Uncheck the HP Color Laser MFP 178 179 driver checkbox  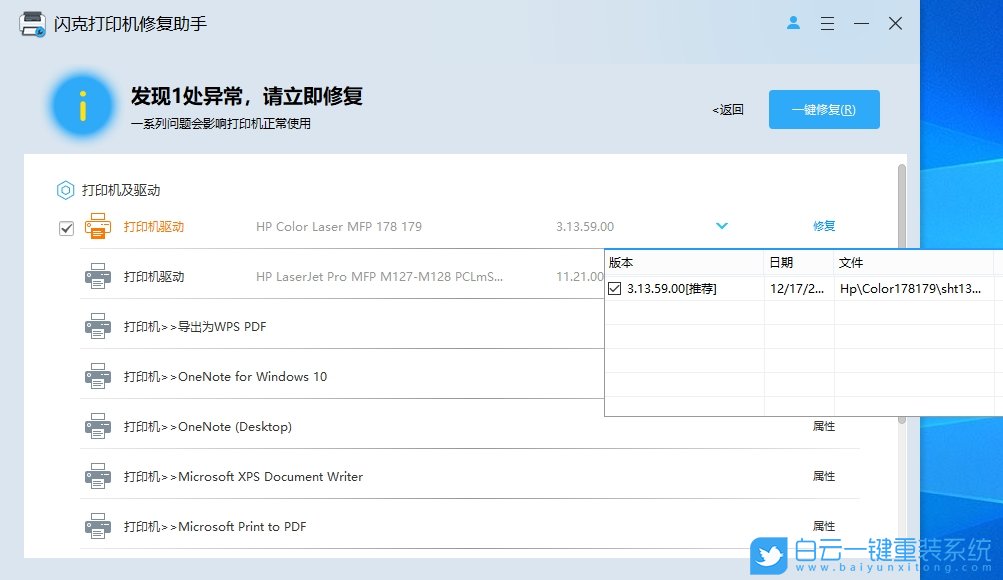click(x=66, y=227)
